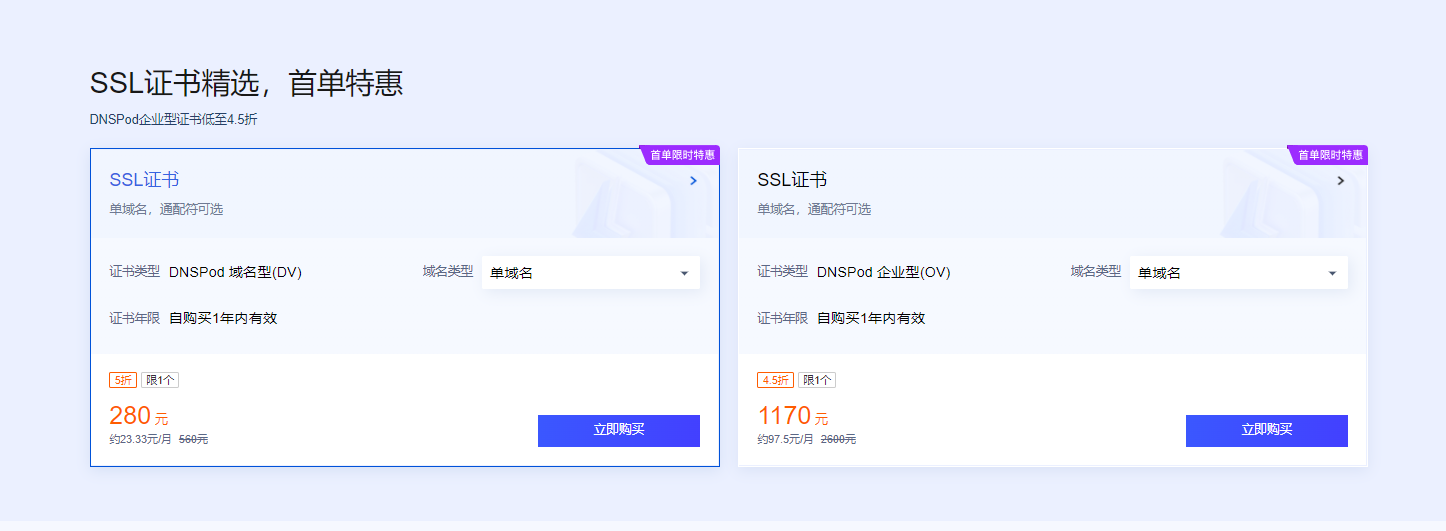Click the struck-through 560元 original price
1446x531 pixels.
point(194,439)
